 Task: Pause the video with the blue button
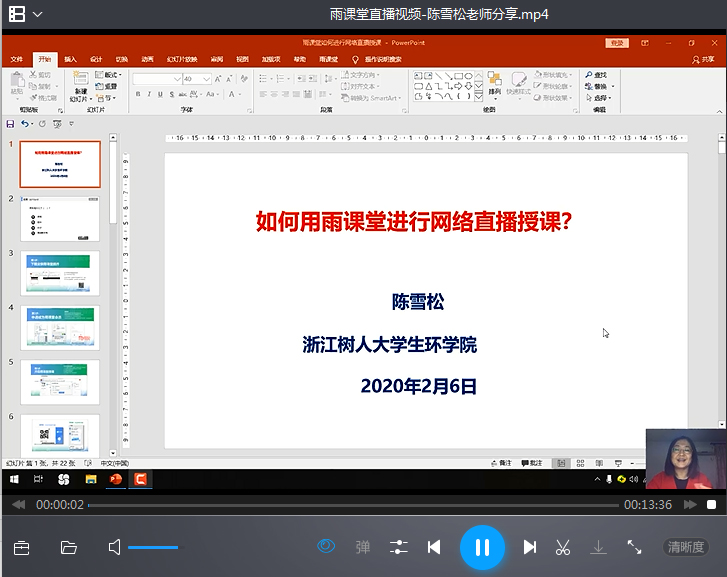[x=482, y=547]
